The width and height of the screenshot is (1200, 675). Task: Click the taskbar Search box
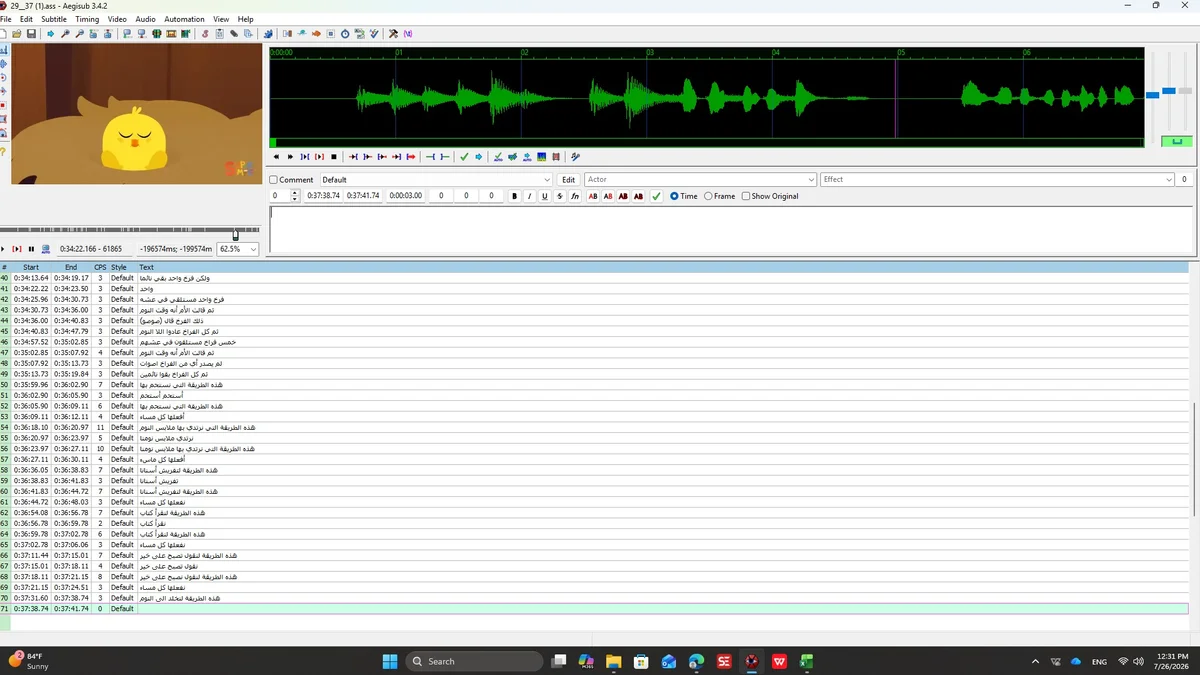(x=476, y=661)
